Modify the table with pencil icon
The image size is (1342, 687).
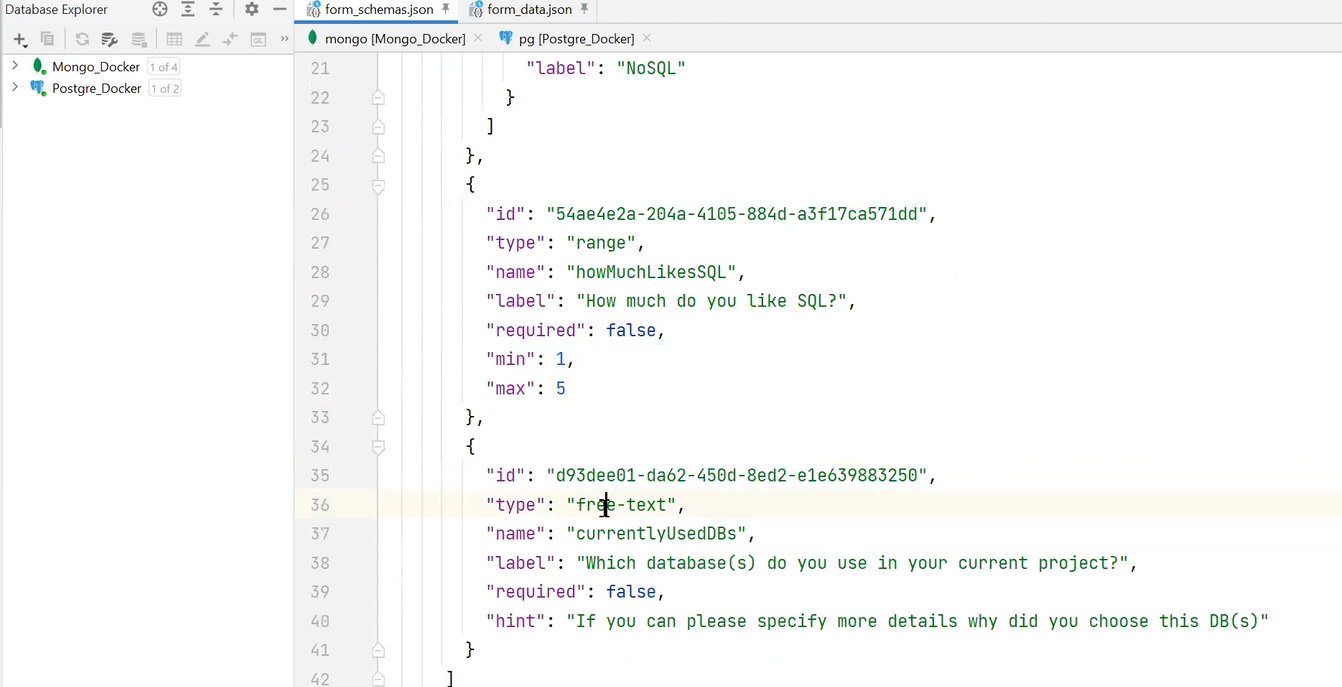point(202,38)
